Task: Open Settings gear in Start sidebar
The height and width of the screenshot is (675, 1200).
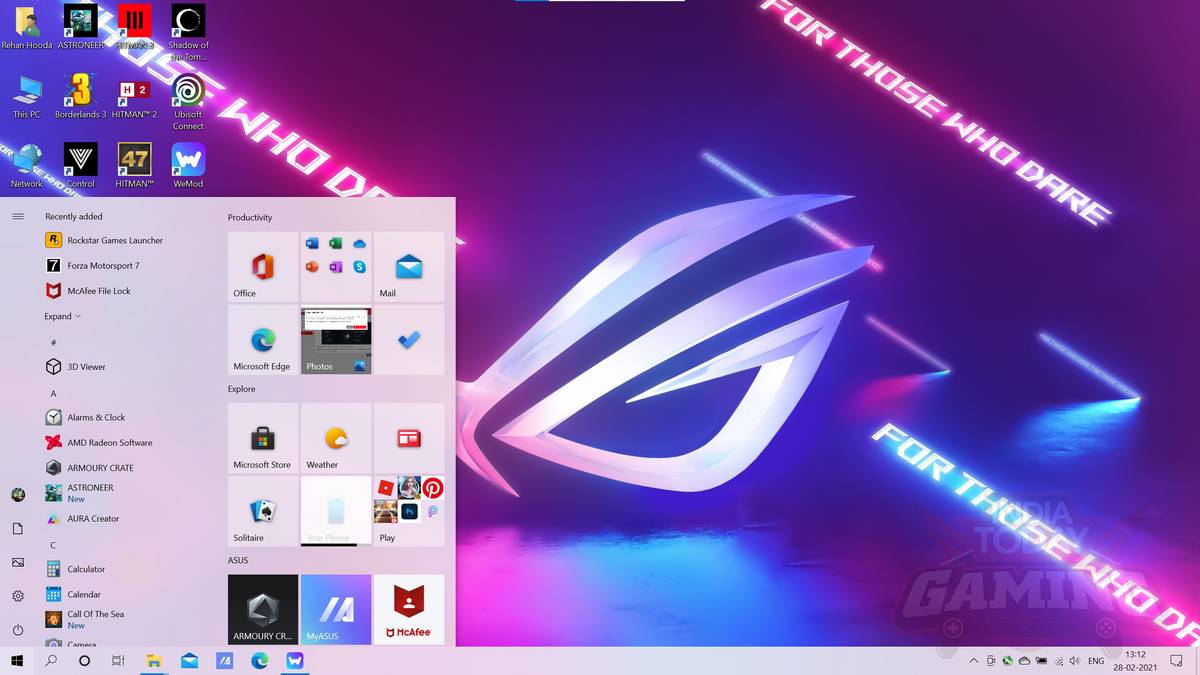Action: (18, 596)
